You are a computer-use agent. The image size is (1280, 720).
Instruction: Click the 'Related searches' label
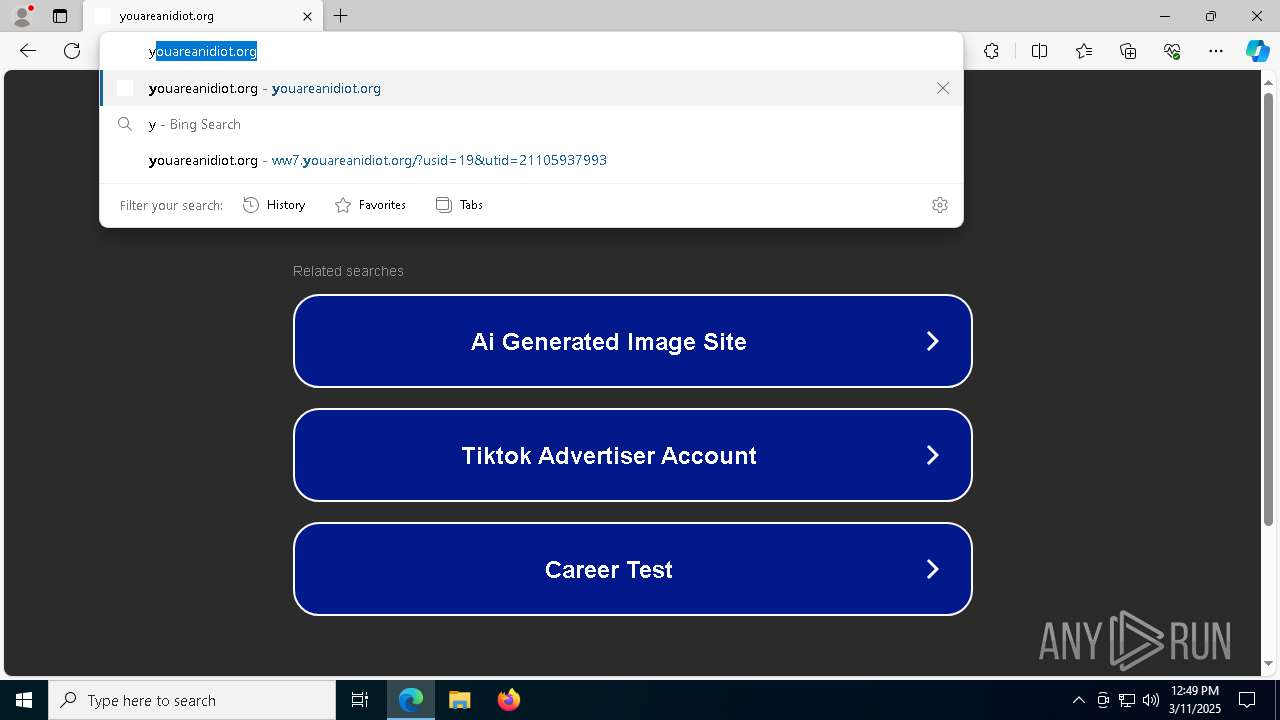[x=348, y=271]
